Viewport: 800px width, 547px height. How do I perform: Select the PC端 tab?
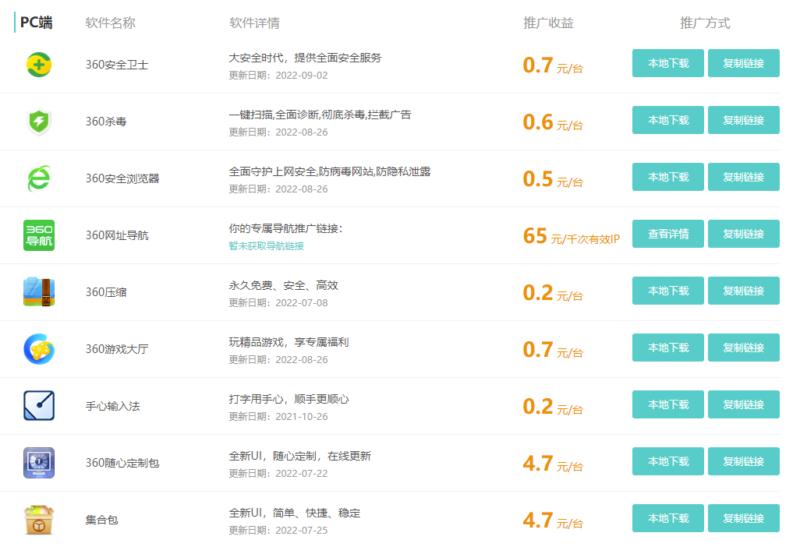(x=36, y=22)
